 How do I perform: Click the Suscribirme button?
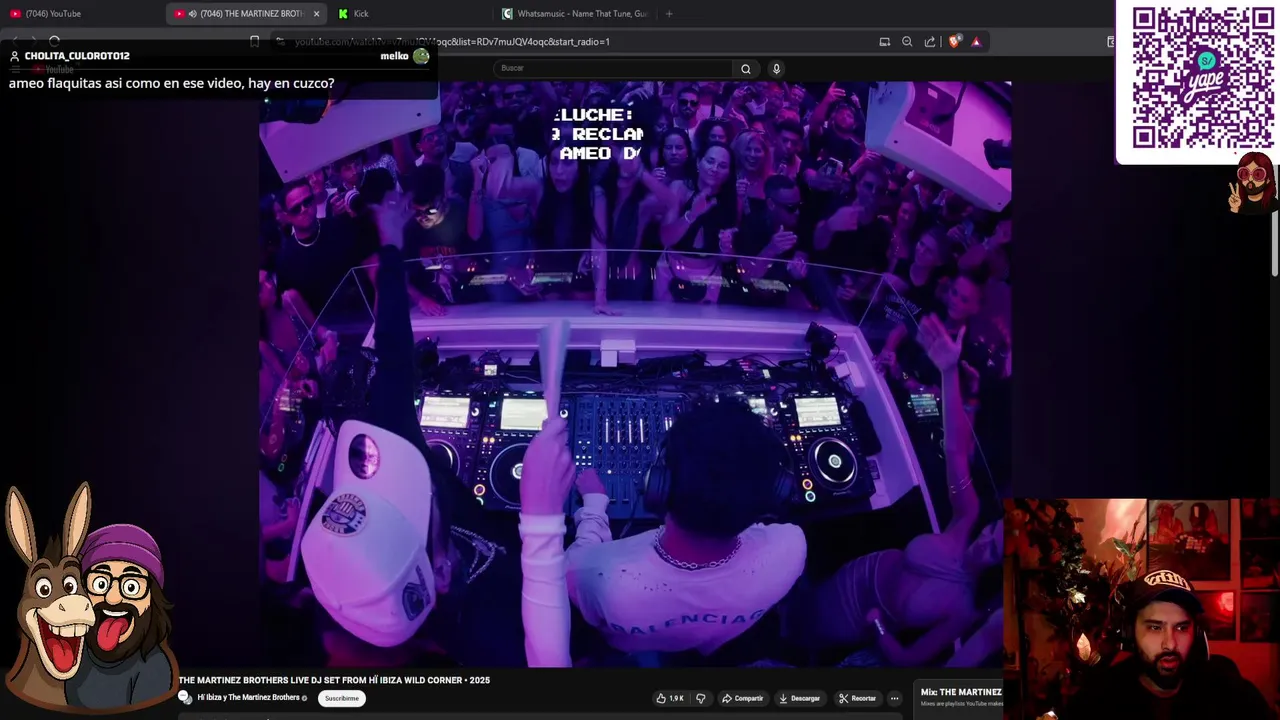point(341,698)
